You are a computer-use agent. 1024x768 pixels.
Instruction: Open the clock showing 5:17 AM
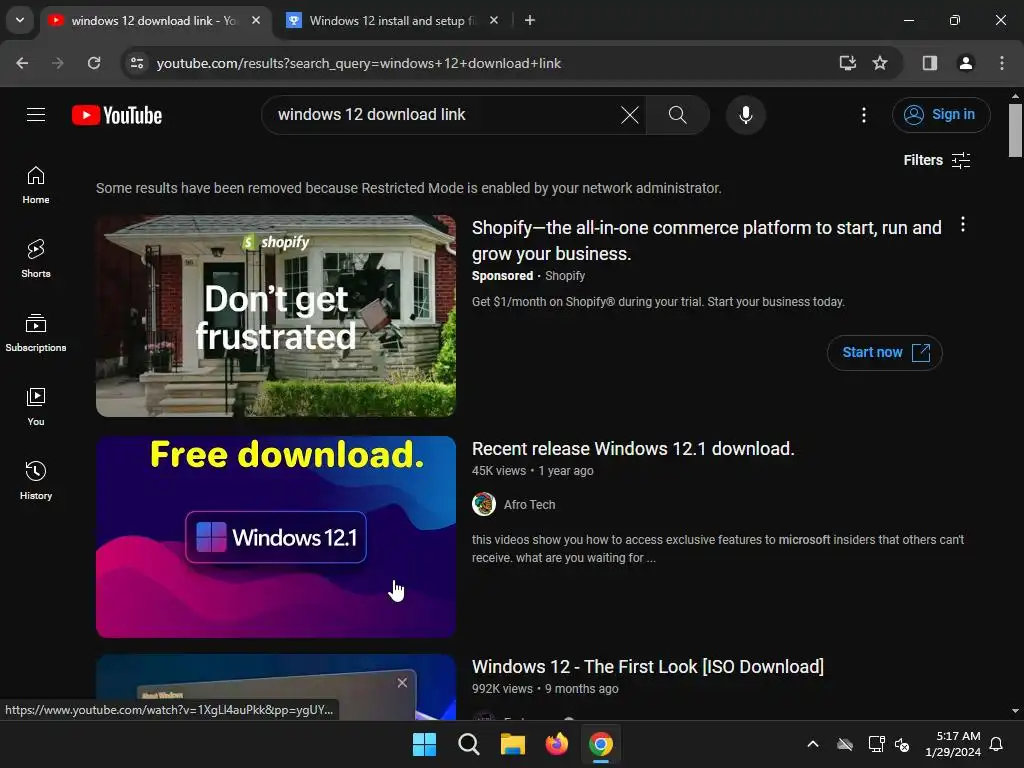coord(953,744)
